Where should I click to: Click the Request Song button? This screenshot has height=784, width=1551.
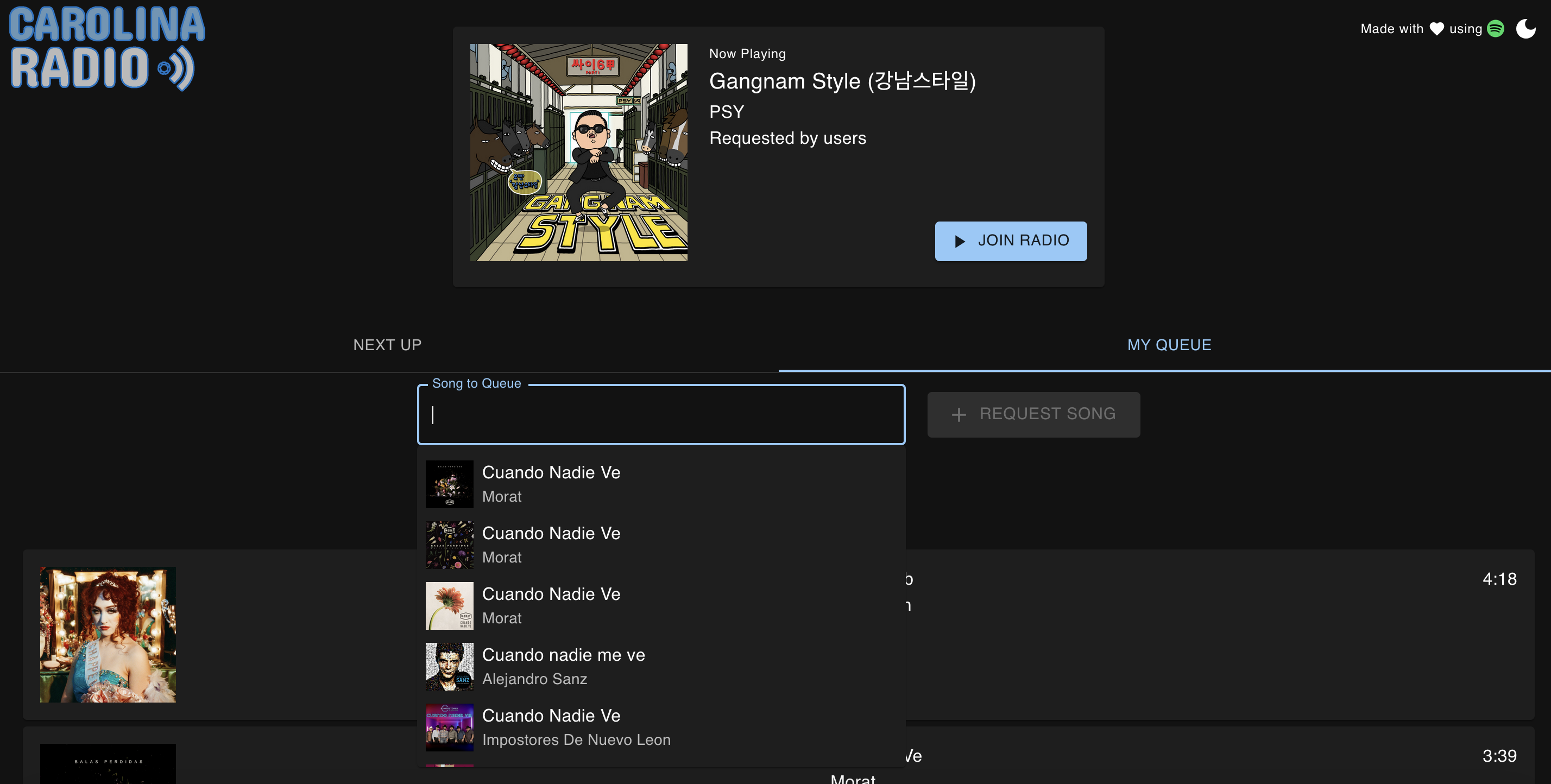click(1033, 414)
